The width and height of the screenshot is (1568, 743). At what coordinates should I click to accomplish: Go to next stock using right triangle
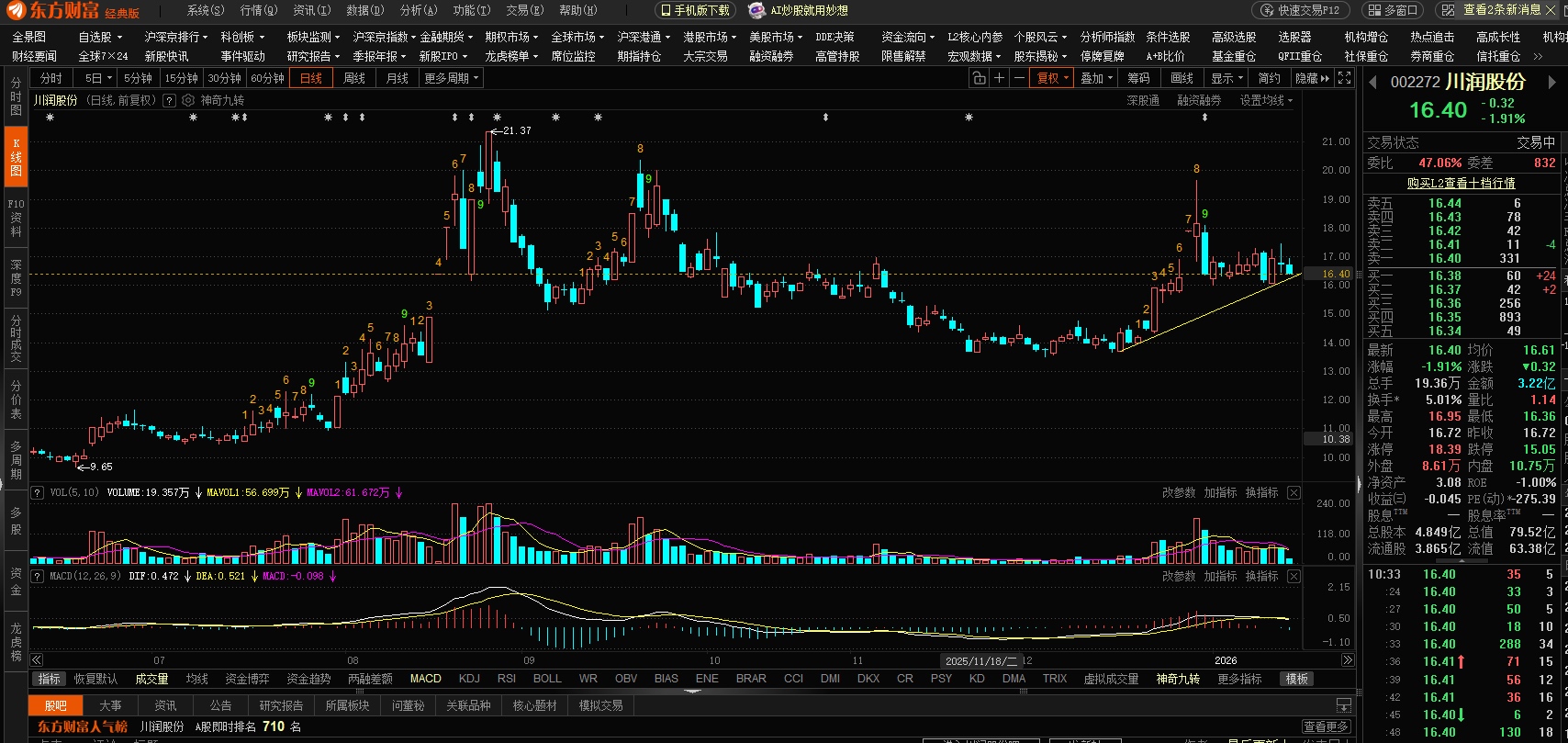[1552, 82]
